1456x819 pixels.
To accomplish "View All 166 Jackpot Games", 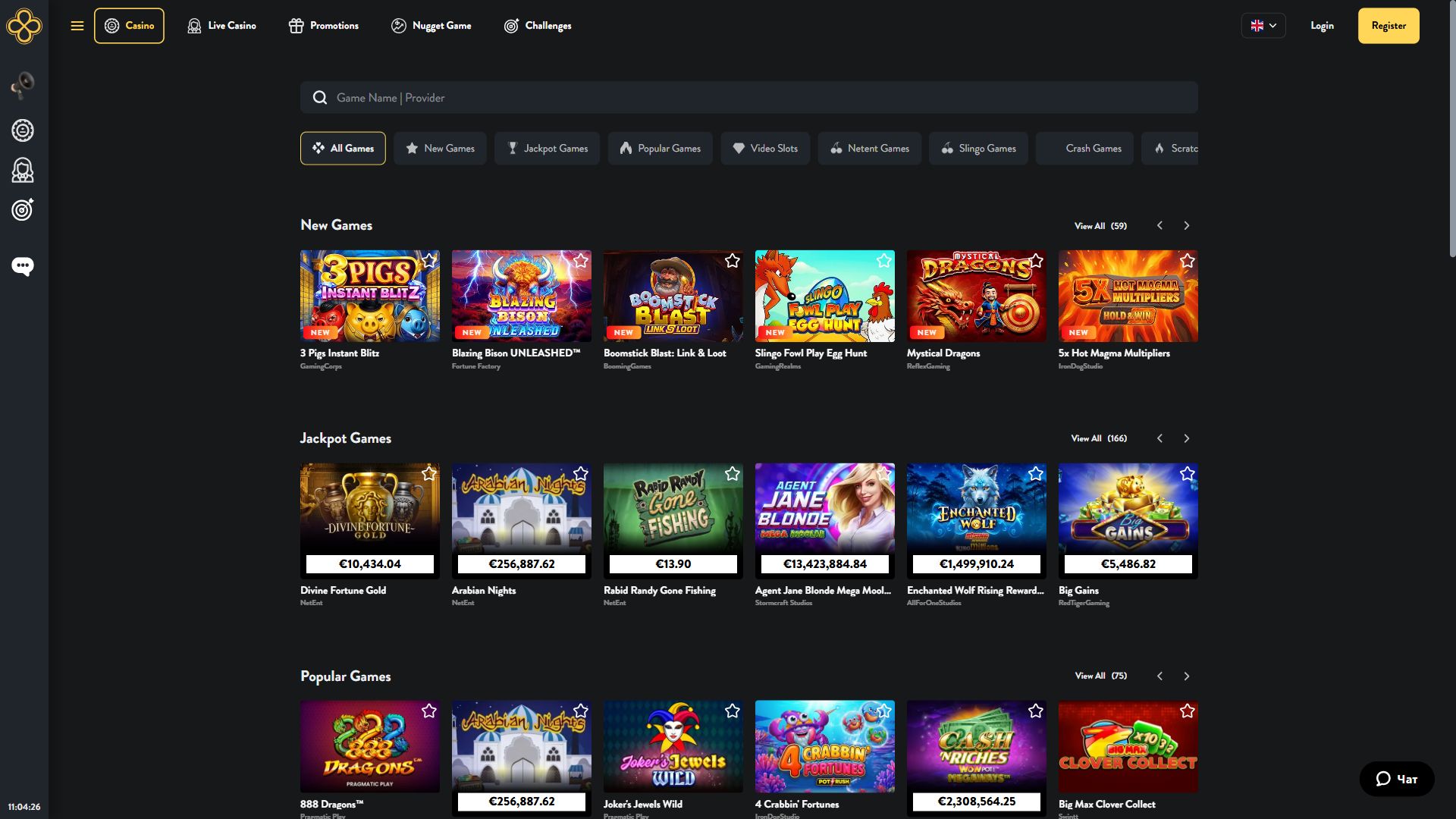I will (x=1099, y=439).
